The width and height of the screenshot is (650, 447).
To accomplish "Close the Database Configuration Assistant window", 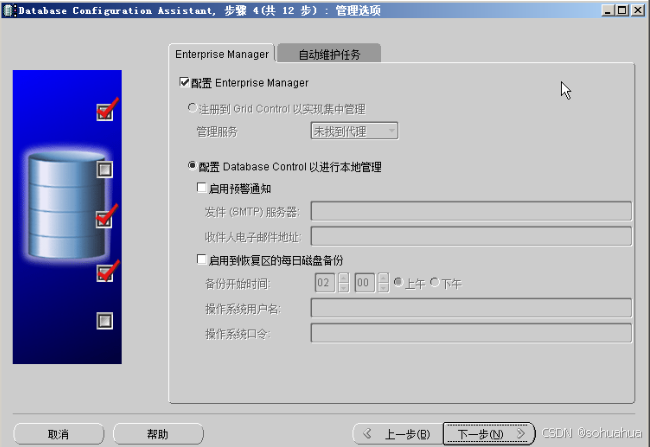I will pos(638,10).
